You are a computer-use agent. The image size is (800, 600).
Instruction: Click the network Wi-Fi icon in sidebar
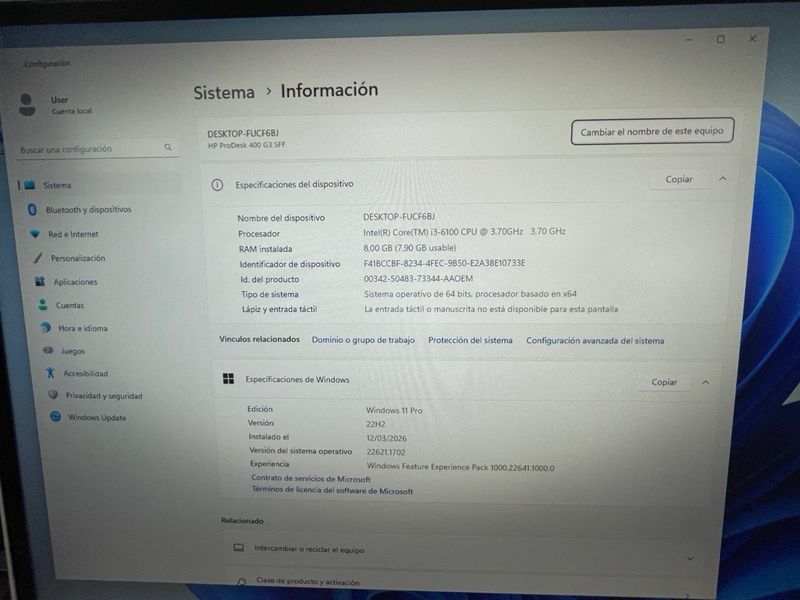click(35, 234)
